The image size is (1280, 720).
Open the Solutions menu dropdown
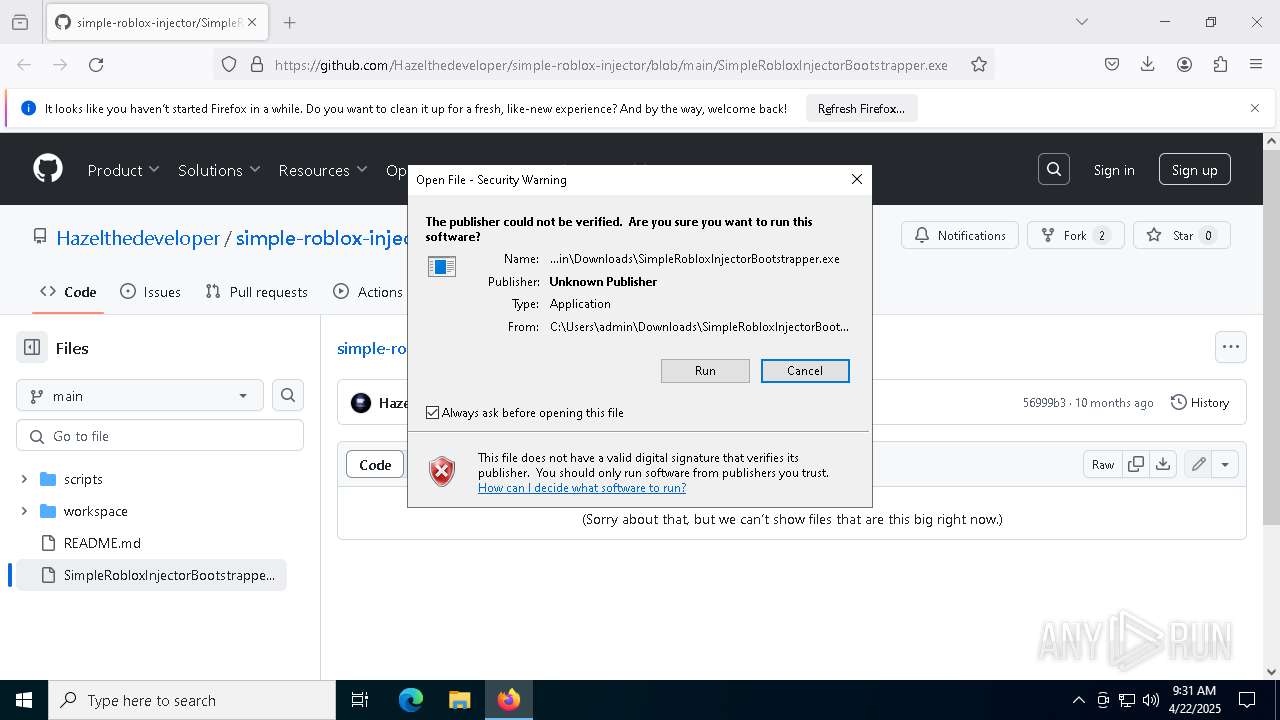point(219,170)
